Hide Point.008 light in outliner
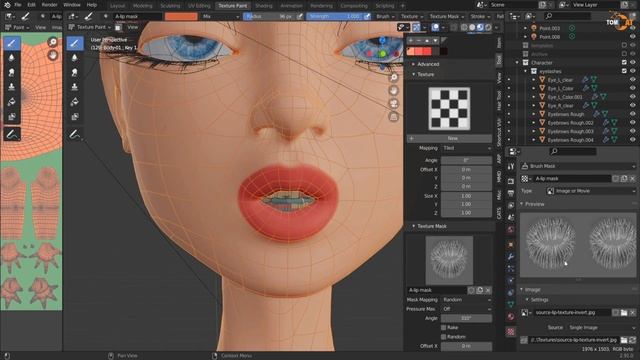This screenshot has width=640, height=360. tap(633, 37)
